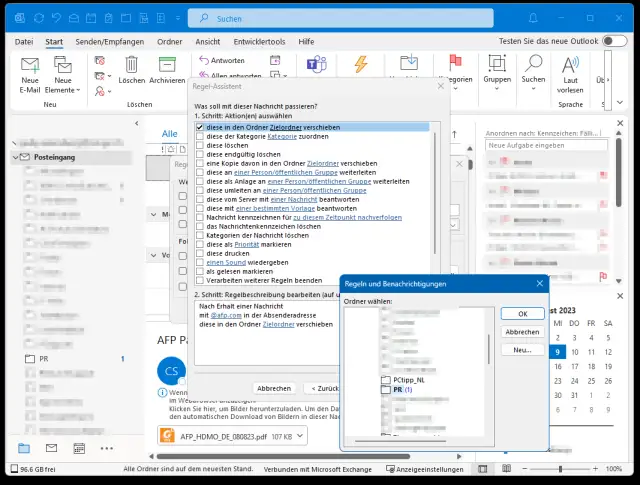Open the Suchen magnifier tool in ribbon
The image size is (640, 485).
[x=533, y=66]
